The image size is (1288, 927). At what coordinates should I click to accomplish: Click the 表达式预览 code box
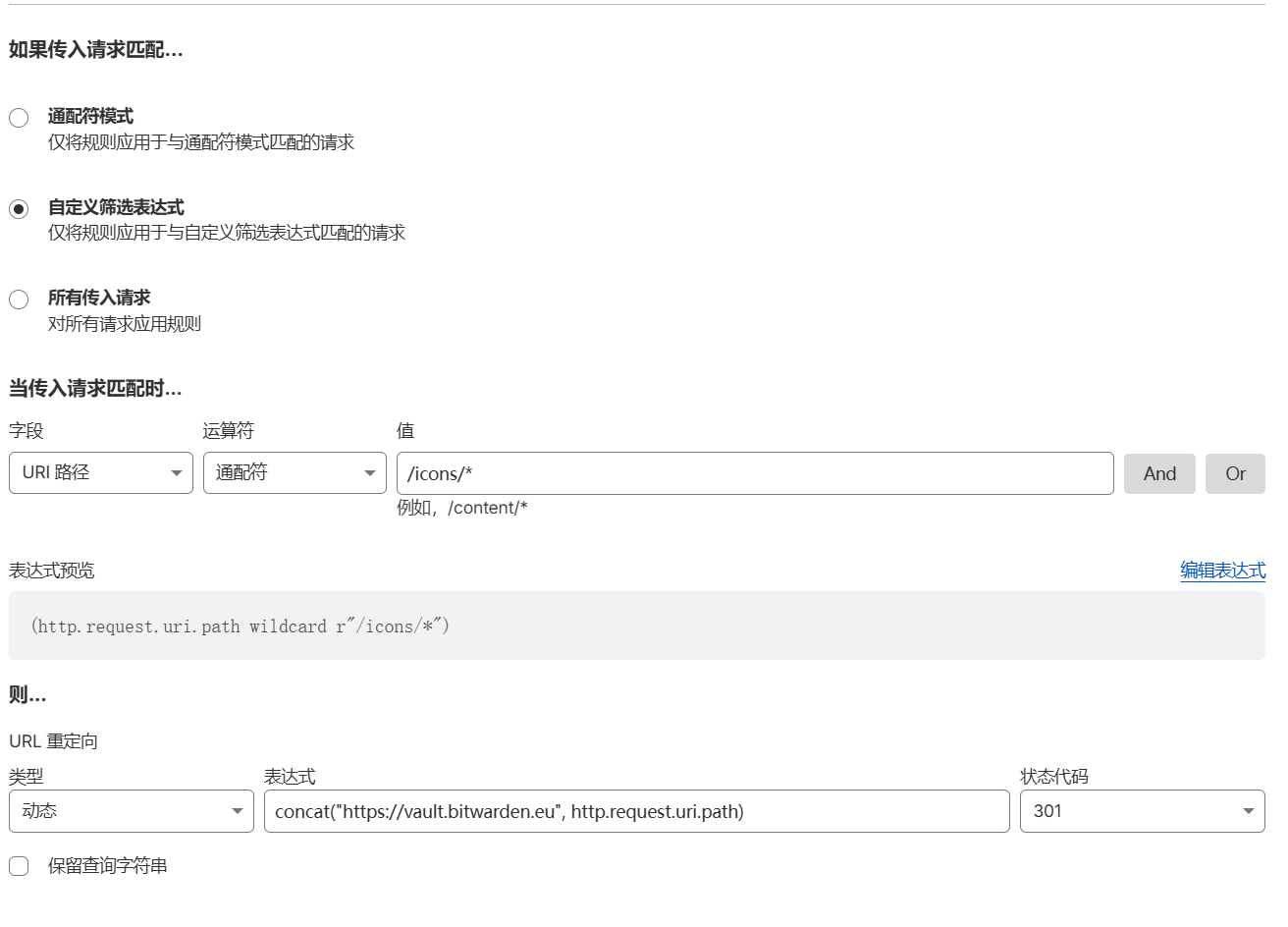[x=637, y=626]
